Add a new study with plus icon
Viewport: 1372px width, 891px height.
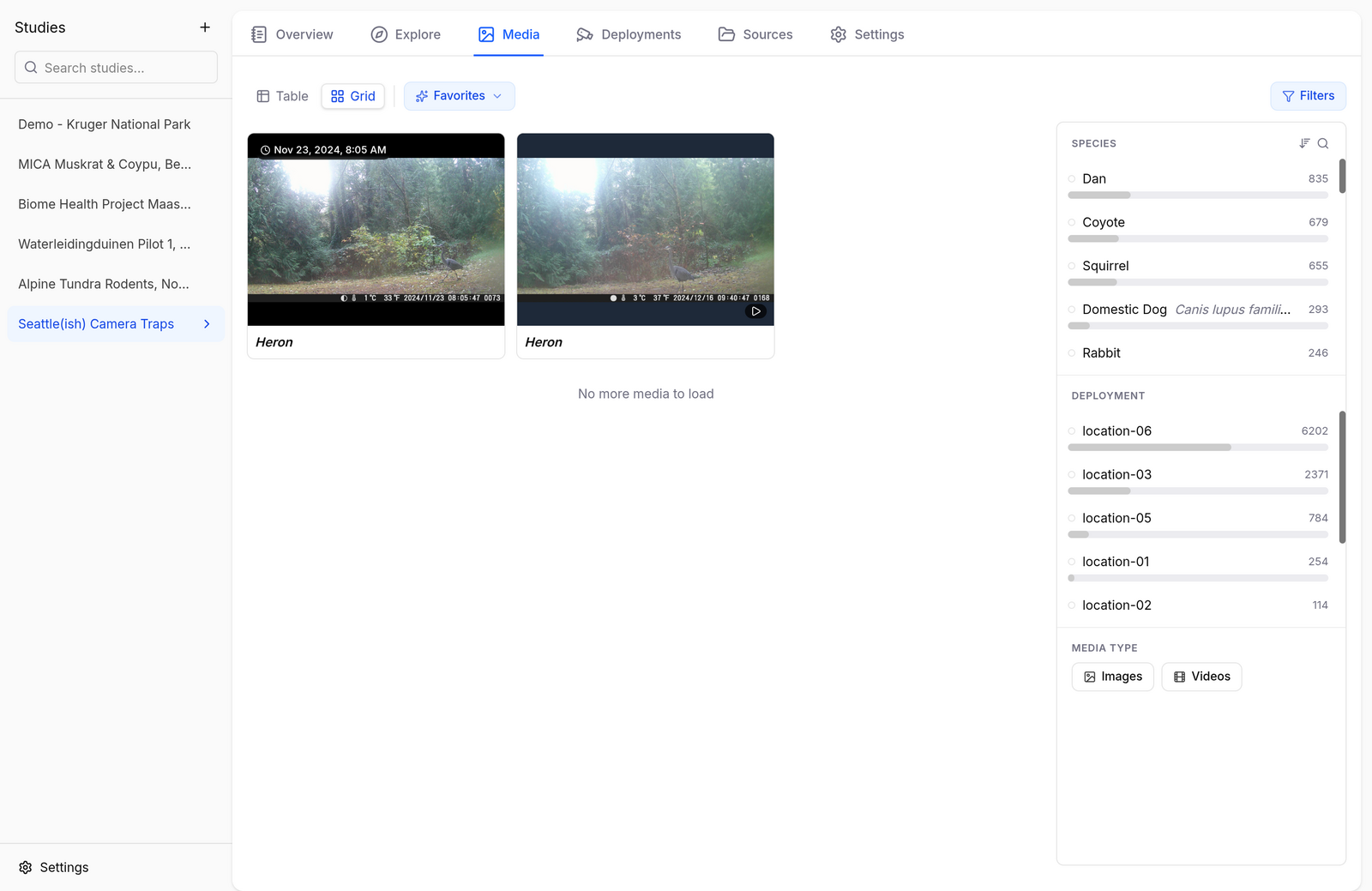[205, 27]
